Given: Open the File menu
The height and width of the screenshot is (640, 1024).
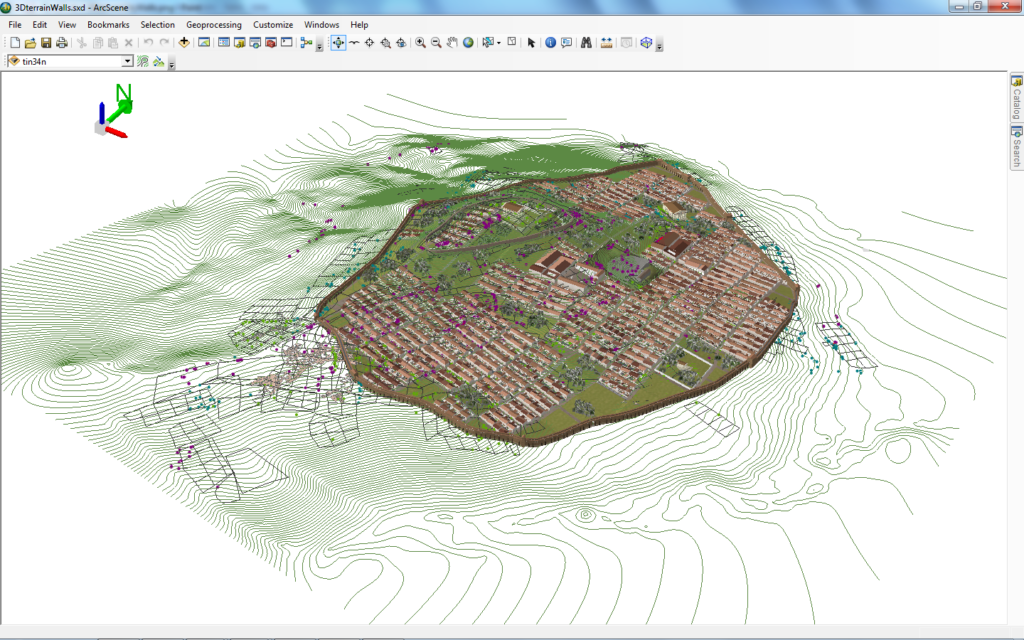Looking at the screenshot, I should point(15,25).
